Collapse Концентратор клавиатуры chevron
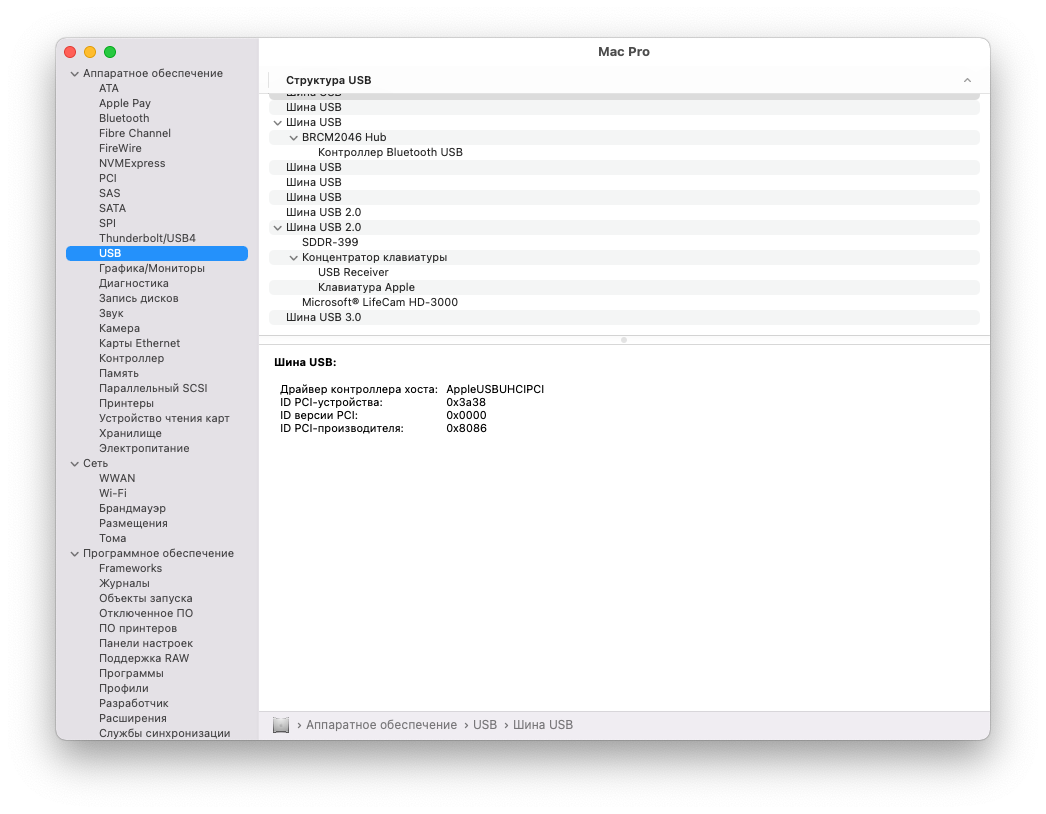The height and width of the screenshot is (814, 1046). pos(294,258)
